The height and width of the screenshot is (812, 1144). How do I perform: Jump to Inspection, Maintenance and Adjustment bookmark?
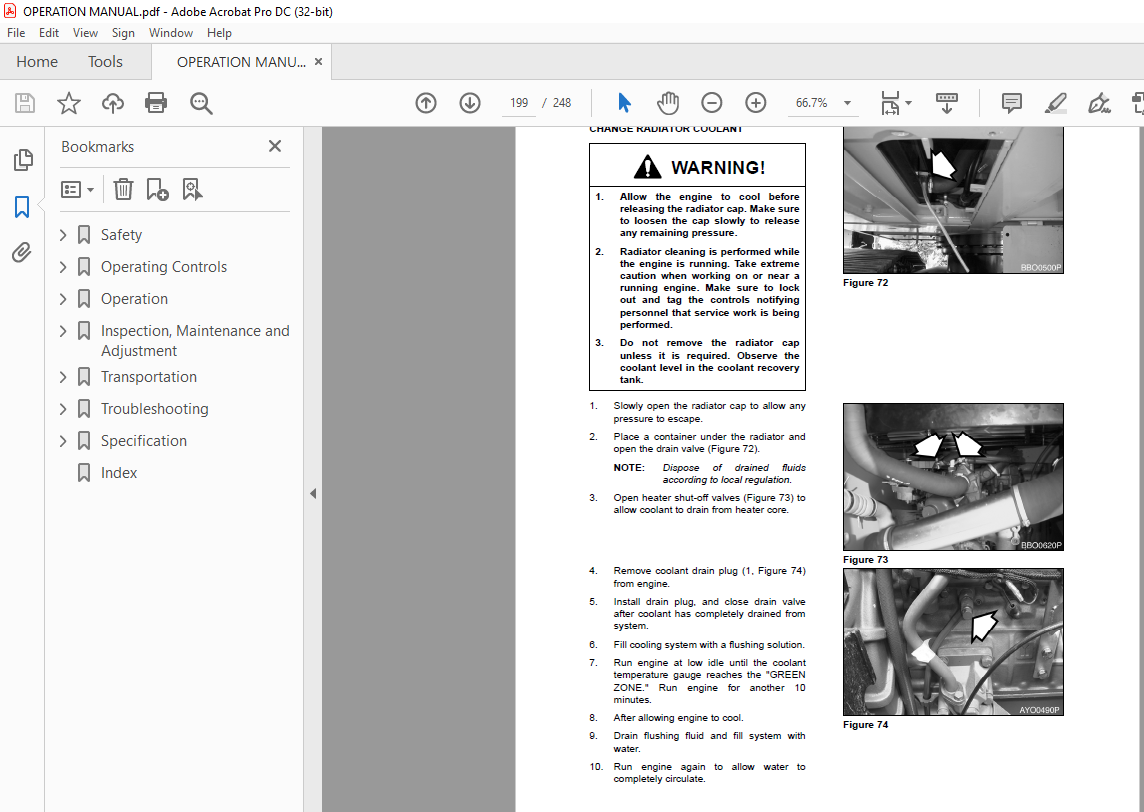coord(195,341)
